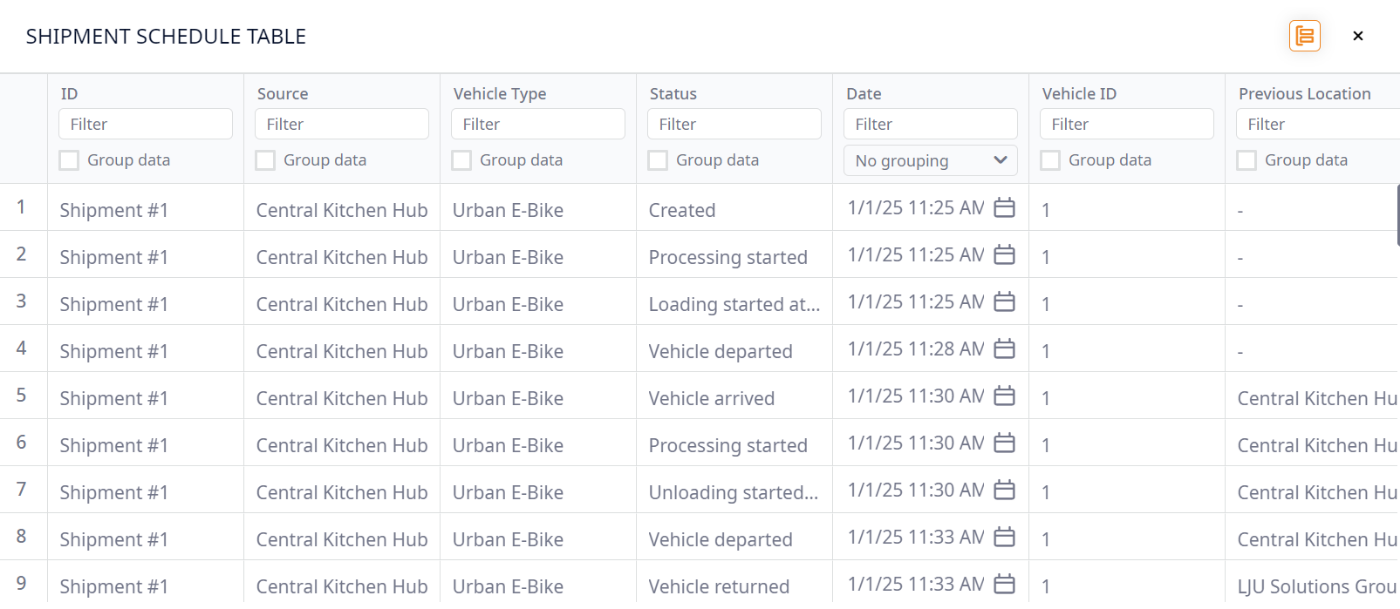Open date picker icon in row 5
The width and height of the screenshot is (1400, 609).
(x=1004, y=396)
